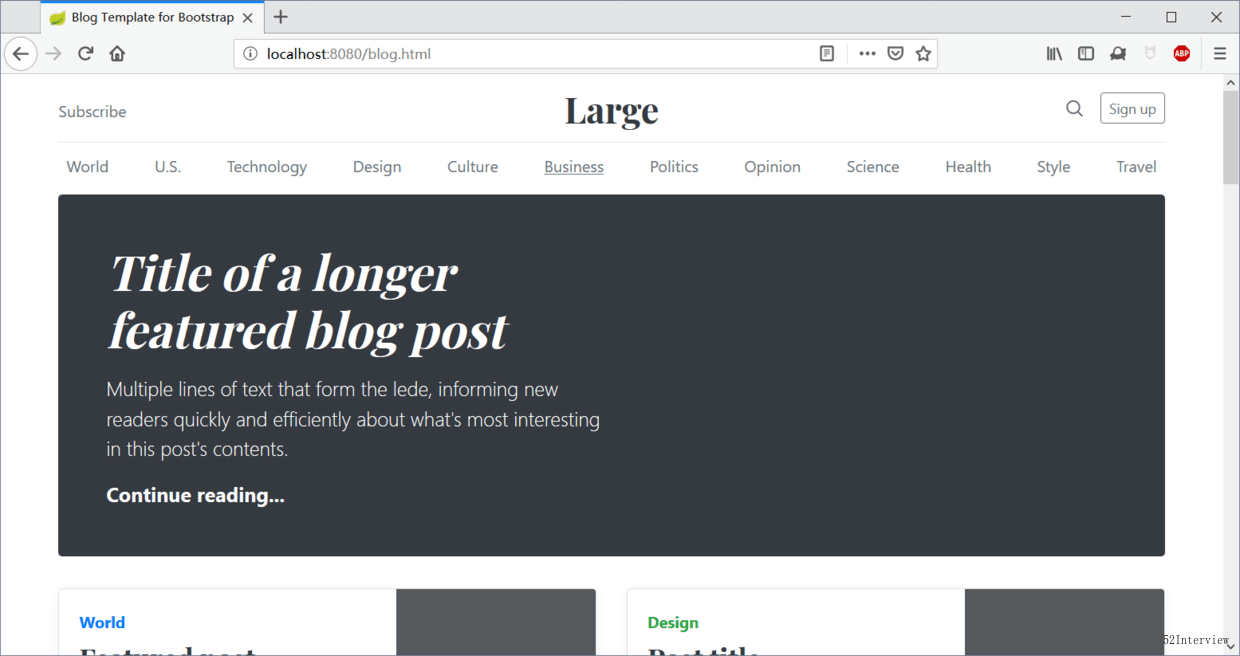Close the Blog Template tab
This screenshot has width=1240, height=656.
(x=248, y=18)
